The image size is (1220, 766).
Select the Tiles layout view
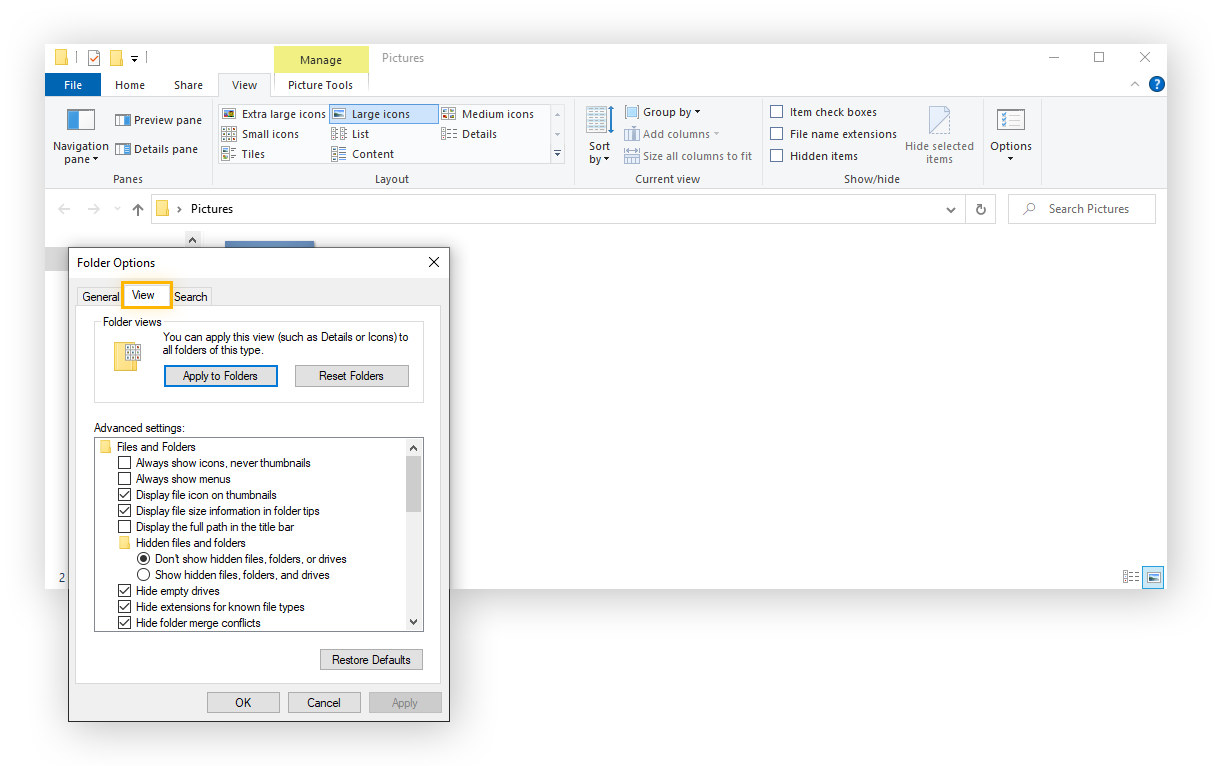coord(254,153)
